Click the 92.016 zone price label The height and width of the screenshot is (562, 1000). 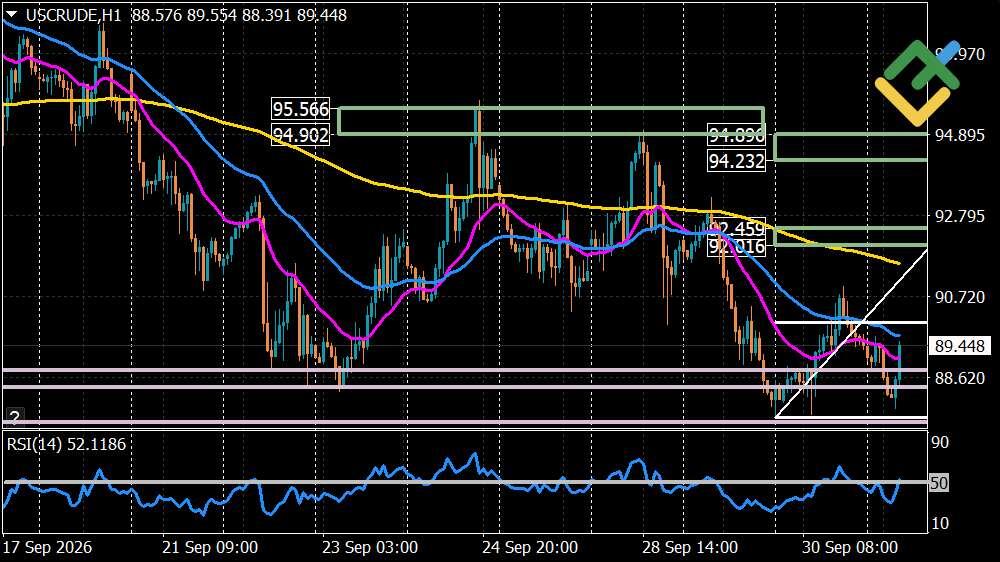click(737, 247)
